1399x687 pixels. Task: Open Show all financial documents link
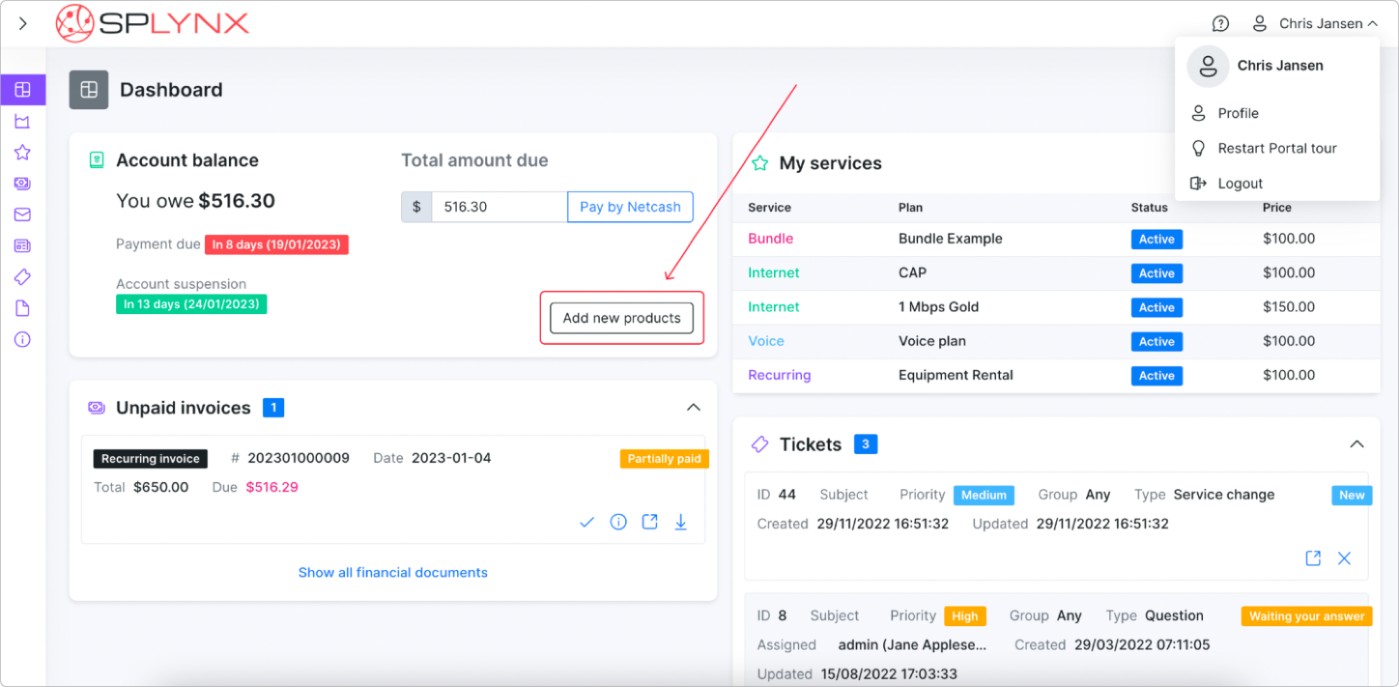point(392,572)
